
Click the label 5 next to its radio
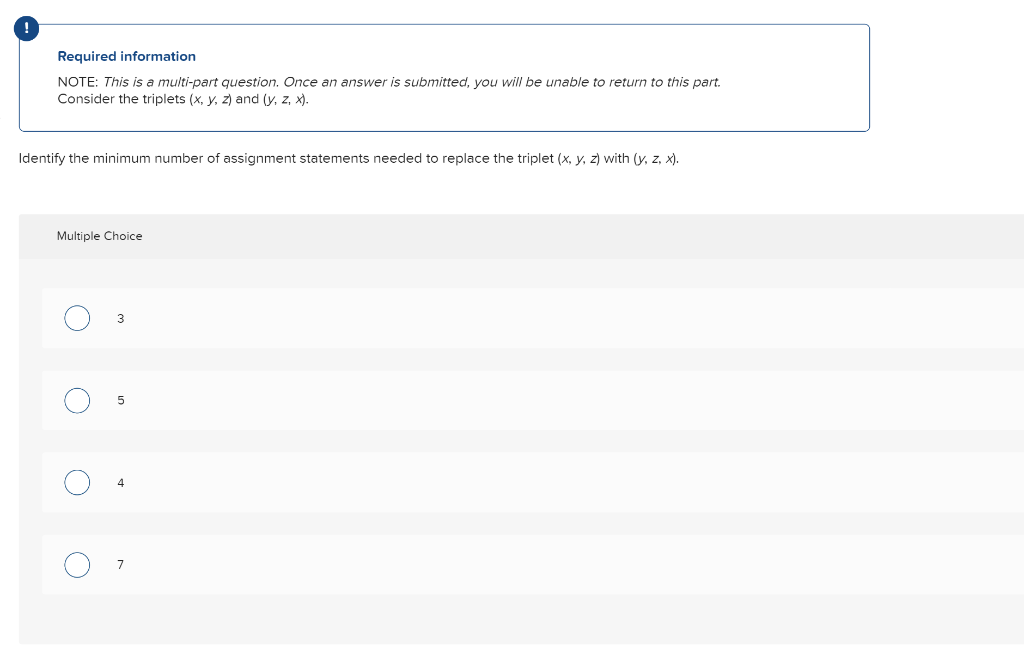[x=120, y=400]
